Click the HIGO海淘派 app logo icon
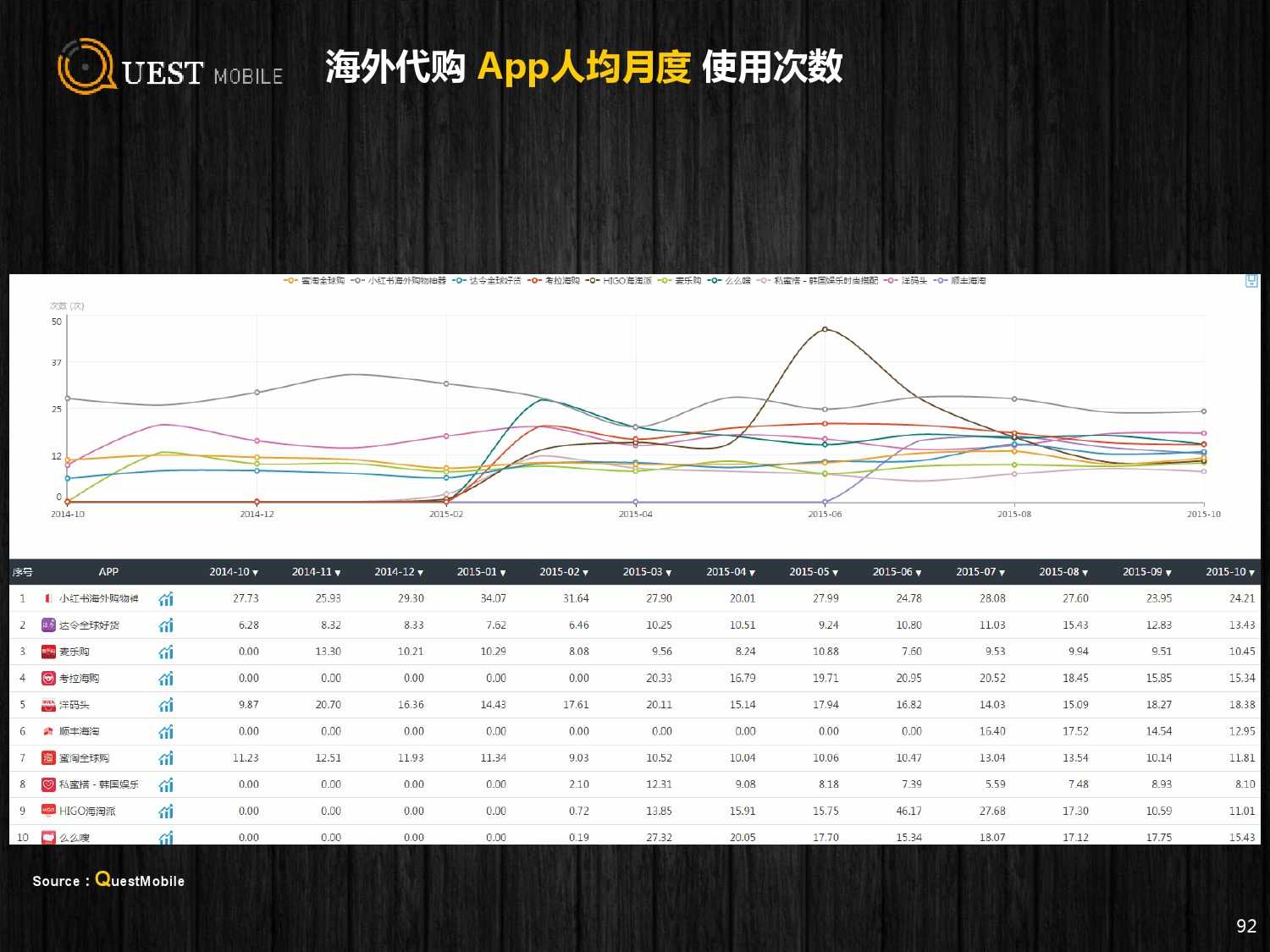This screenshot has height=952, width=1270. point(48,811)
